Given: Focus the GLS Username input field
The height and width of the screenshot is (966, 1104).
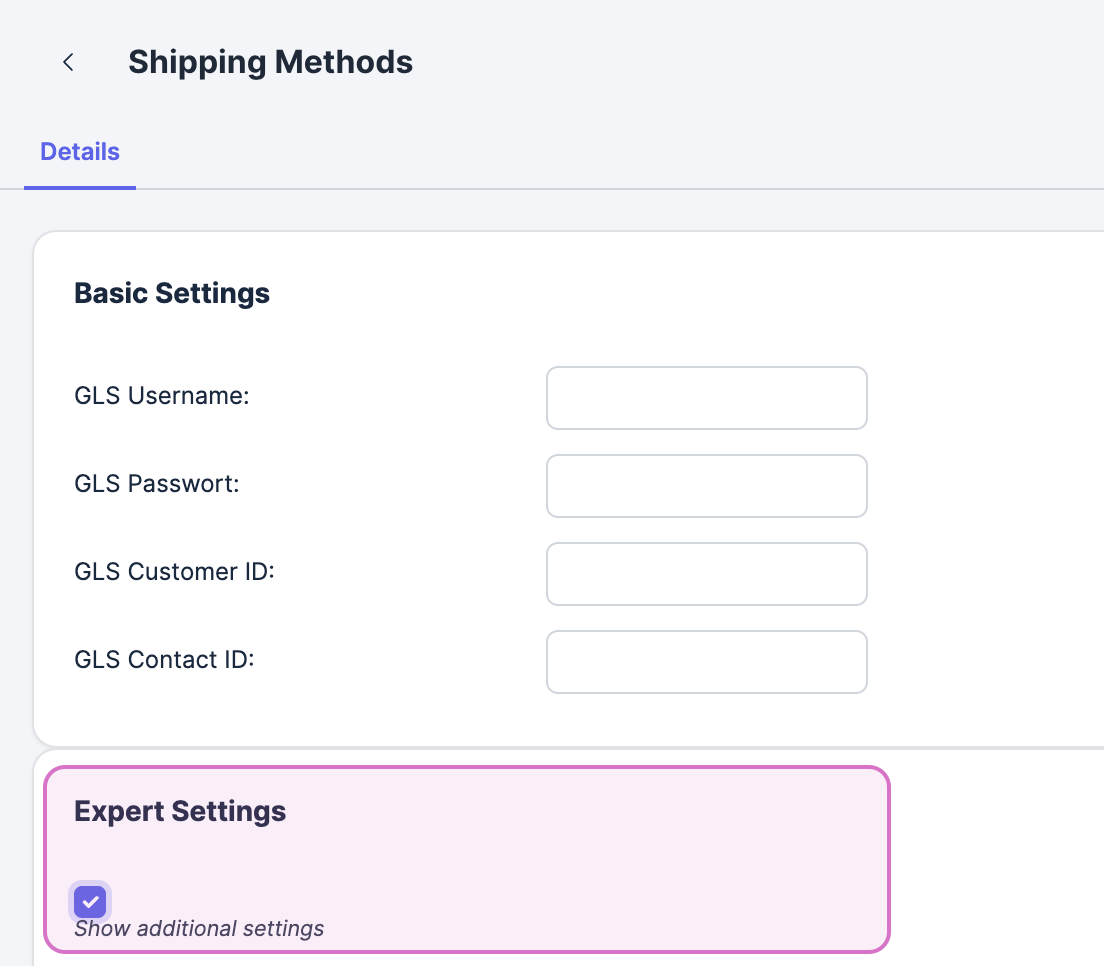Looking at the screenshot, I should [706, 398].
